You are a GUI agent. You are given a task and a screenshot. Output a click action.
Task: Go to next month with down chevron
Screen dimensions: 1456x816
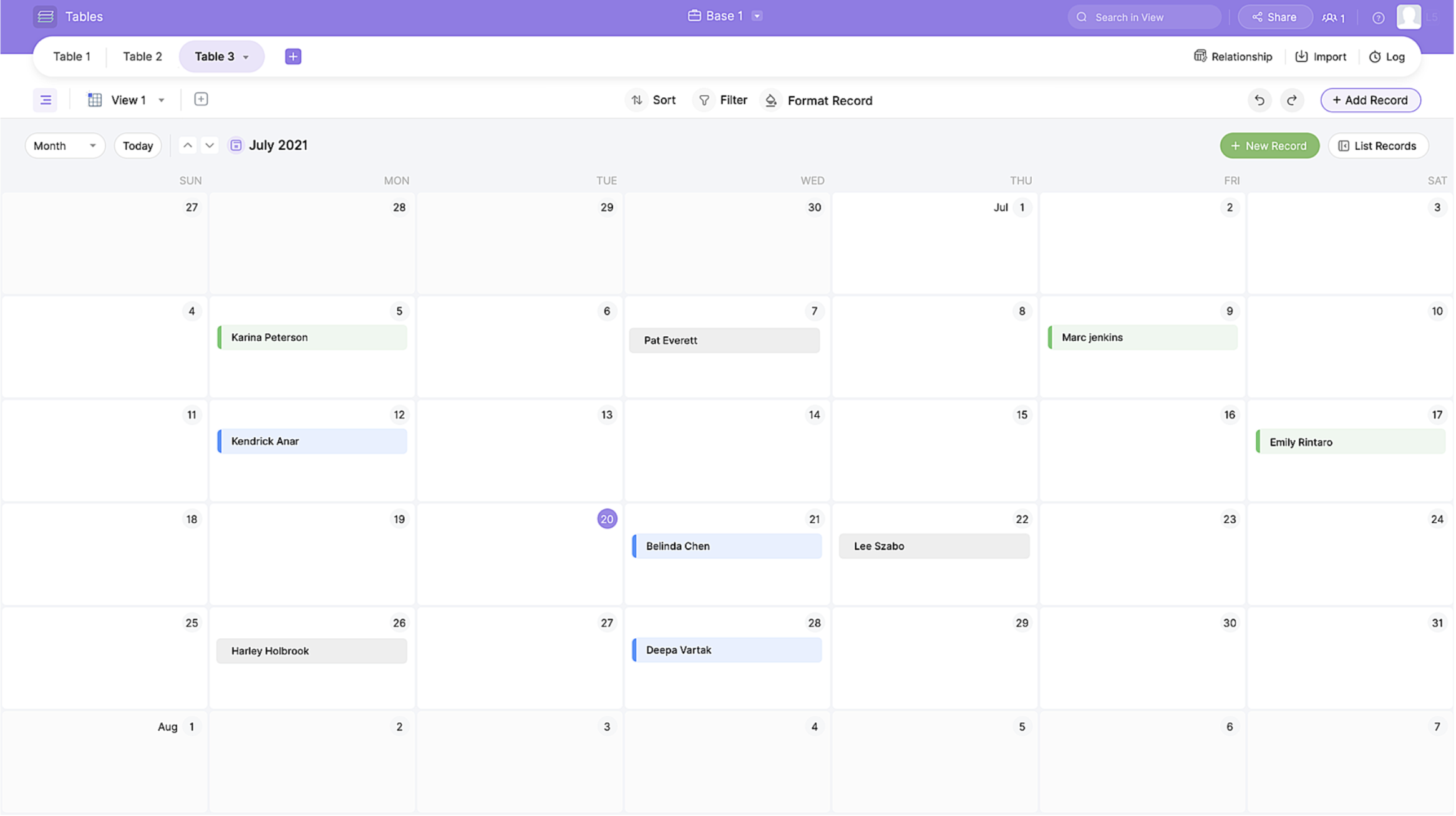coord(210,145)
